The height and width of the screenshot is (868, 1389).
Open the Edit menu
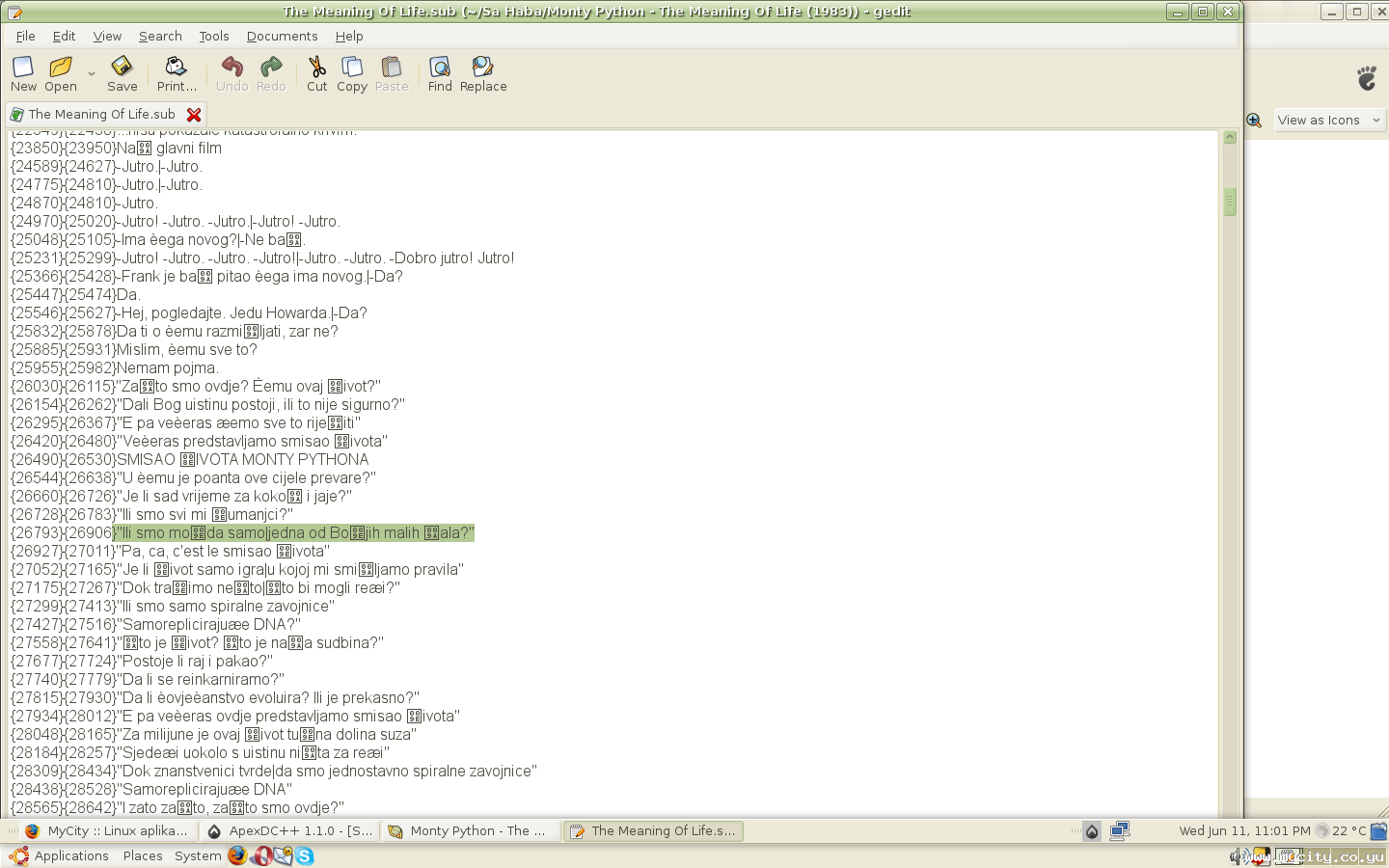[64, 36]
